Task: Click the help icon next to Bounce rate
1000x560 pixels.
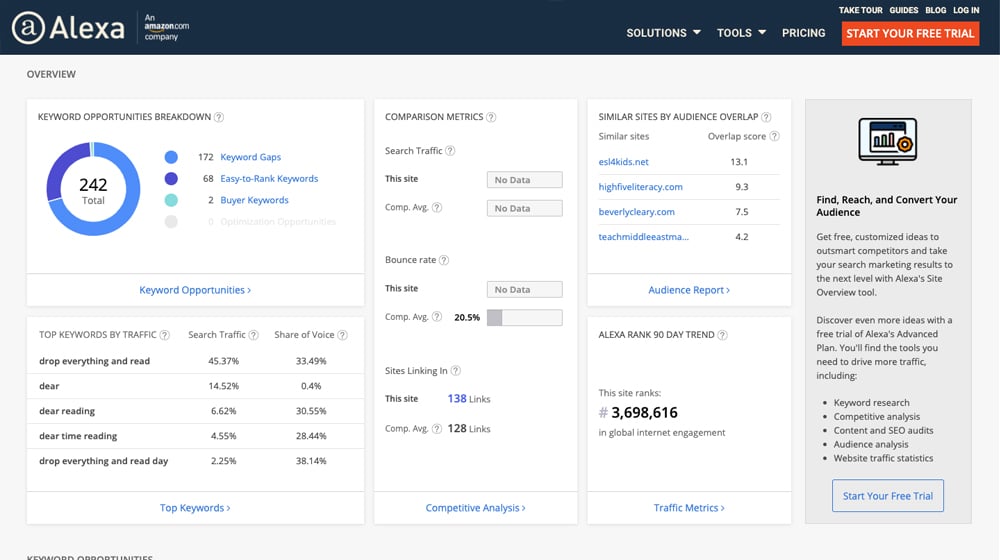Action: (444, 260)
